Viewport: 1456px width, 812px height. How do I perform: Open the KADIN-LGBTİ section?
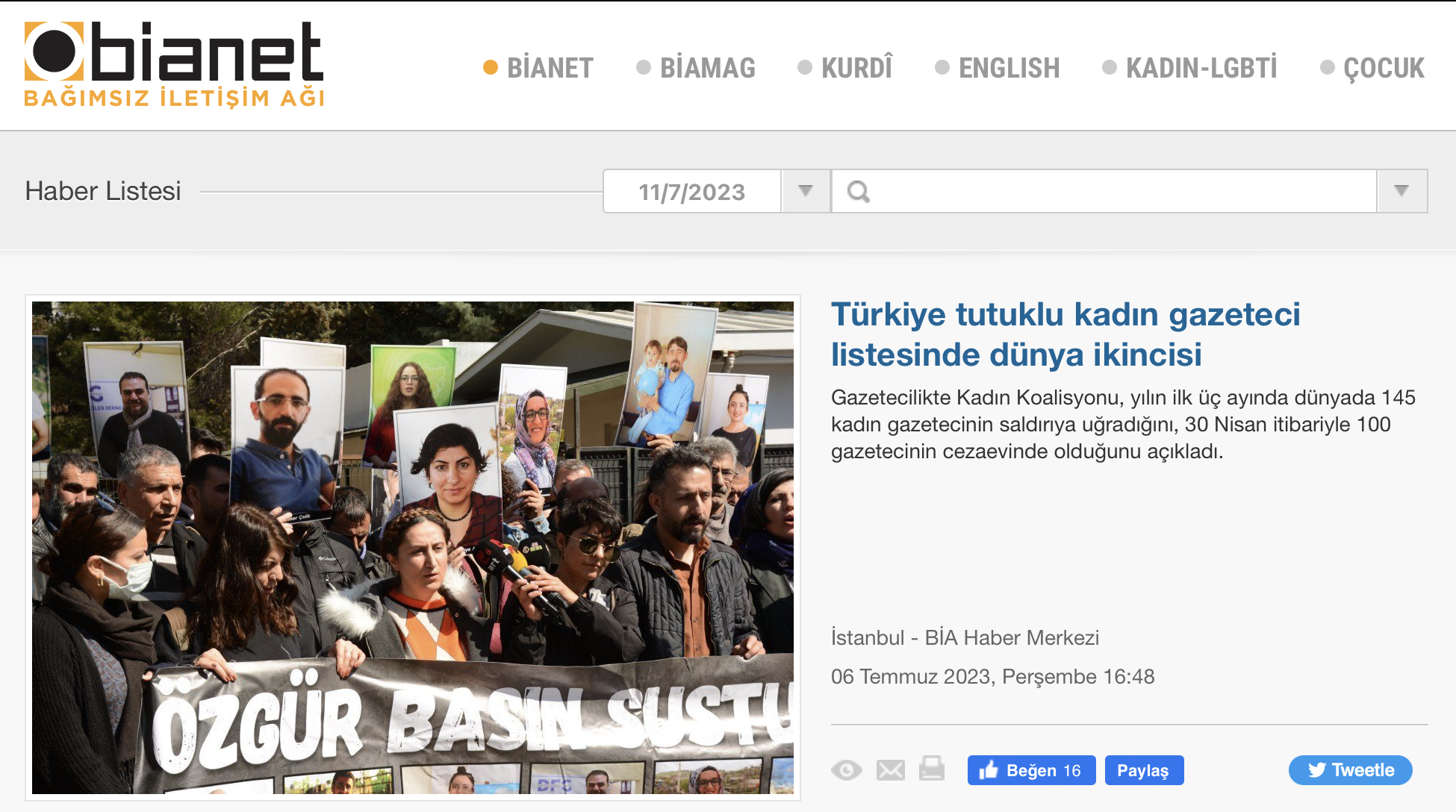1201,68
